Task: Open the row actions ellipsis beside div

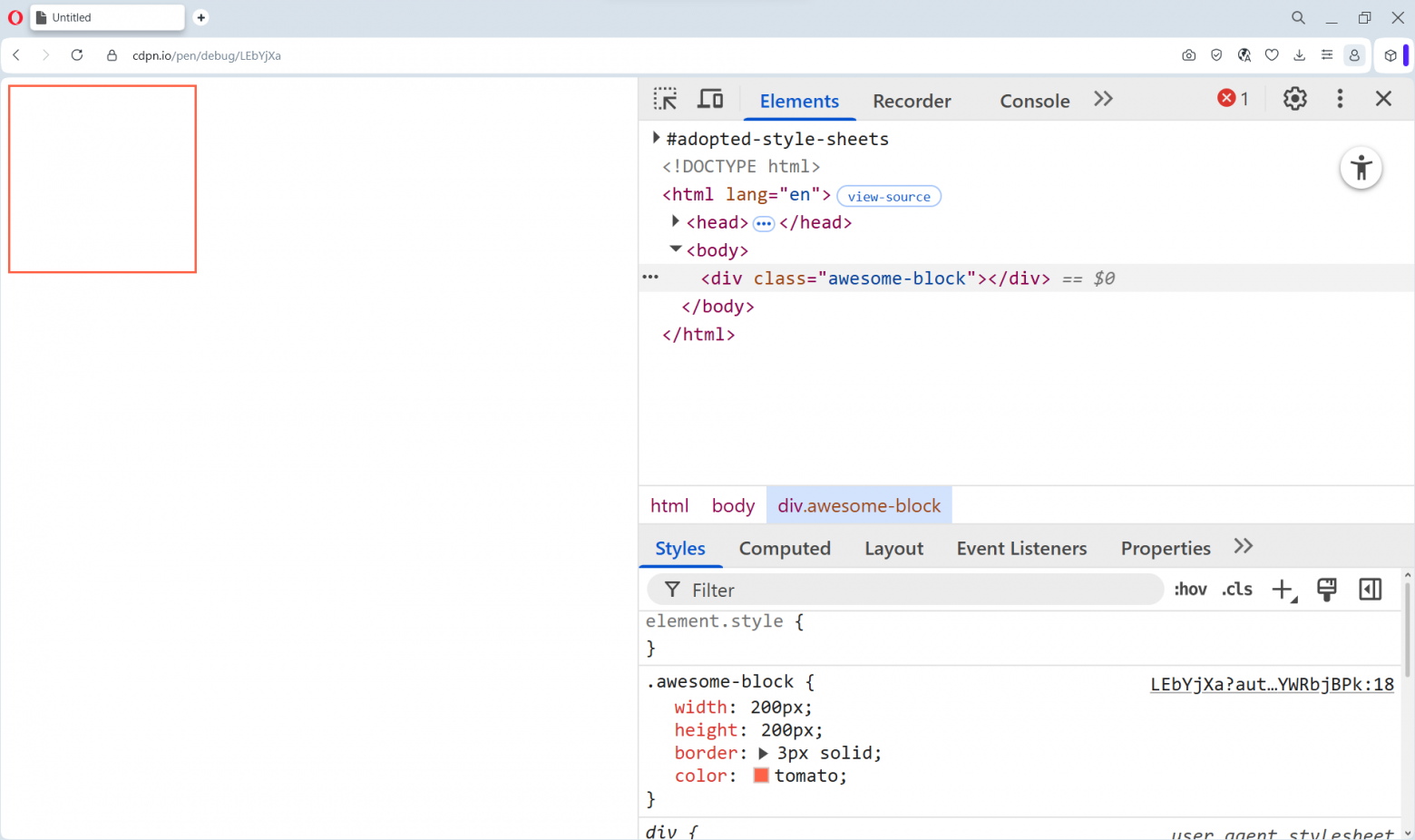Action: pyautogui.click(x=650, y=277)
